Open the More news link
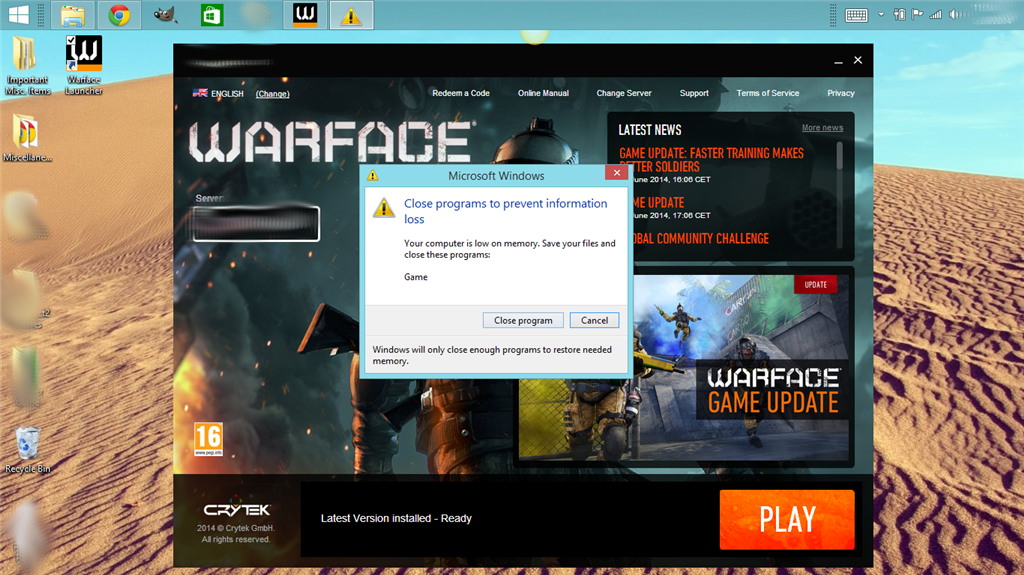 tap(822, 128)
